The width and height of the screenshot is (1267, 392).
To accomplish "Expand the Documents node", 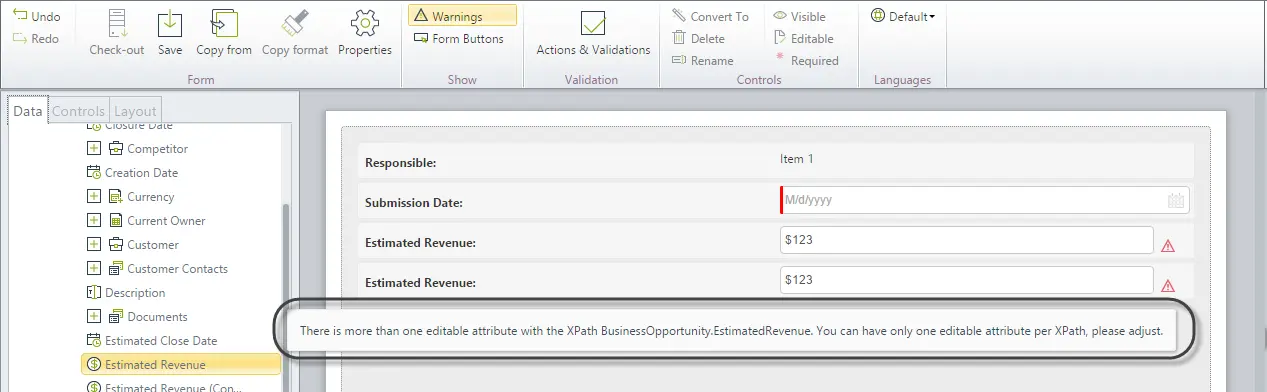I will [x=94, y=317].
